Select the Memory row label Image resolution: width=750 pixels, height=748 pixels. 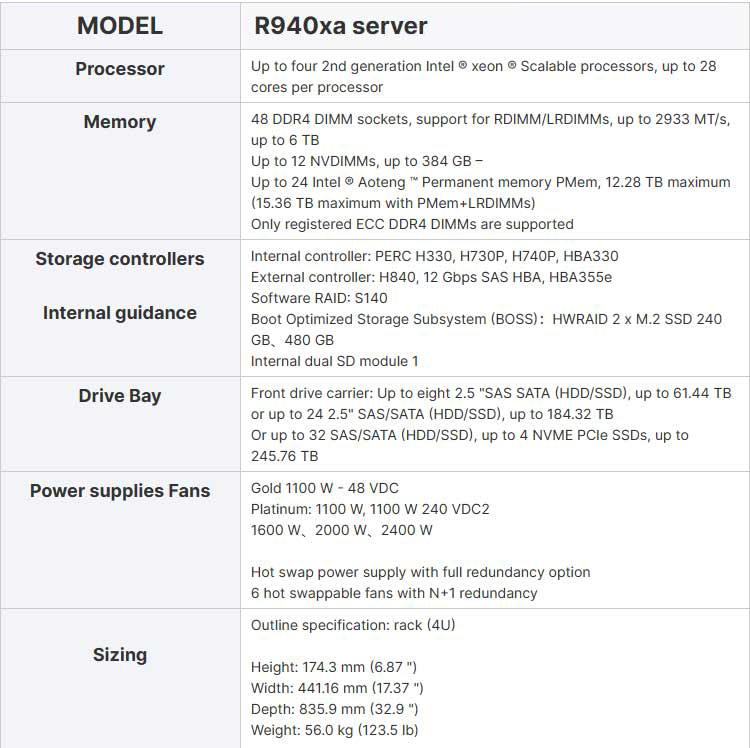point(120,122)
